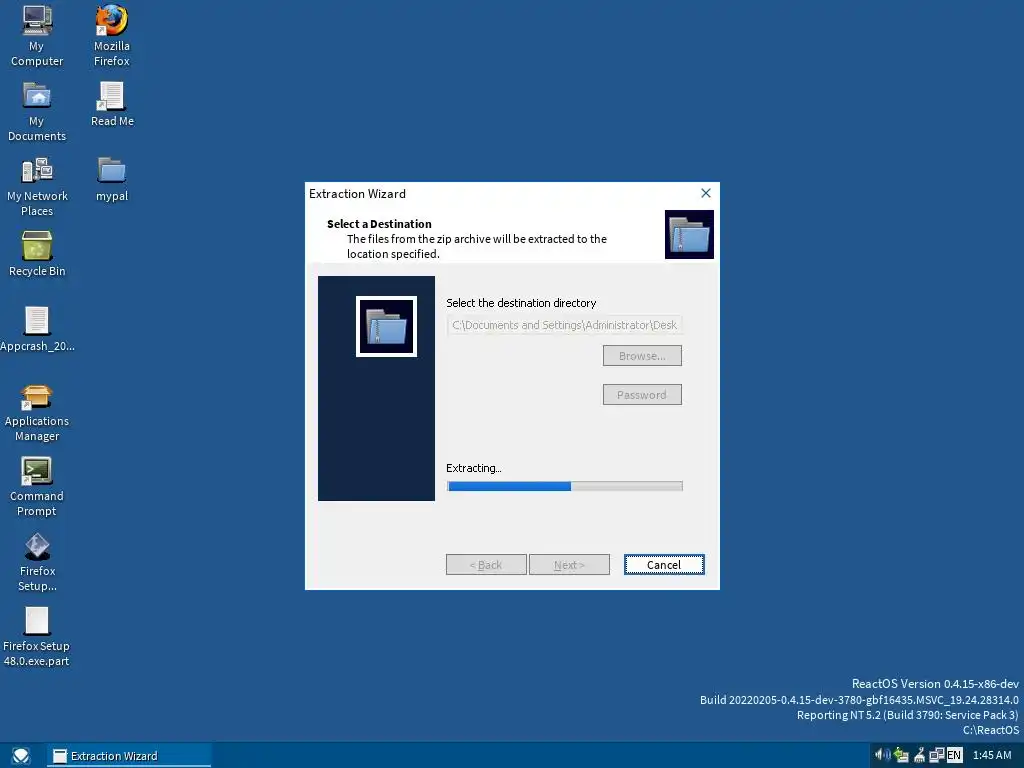Click the 'Select the destination directory' label
The height and width of the screenshot is (768, 1024).
[521, 303]
